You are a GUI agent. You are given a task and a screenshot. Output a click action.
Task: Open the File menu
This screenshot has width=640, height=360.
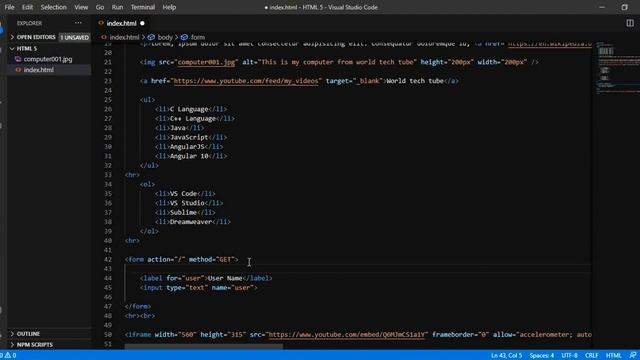(x=9, y=7)
